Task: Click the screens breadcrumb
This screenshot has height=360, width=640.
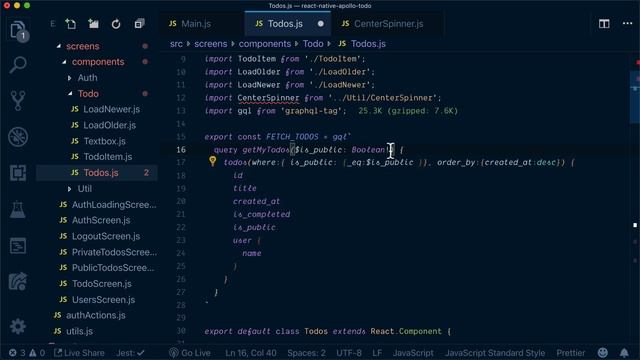Action: (x=211, y=44)
